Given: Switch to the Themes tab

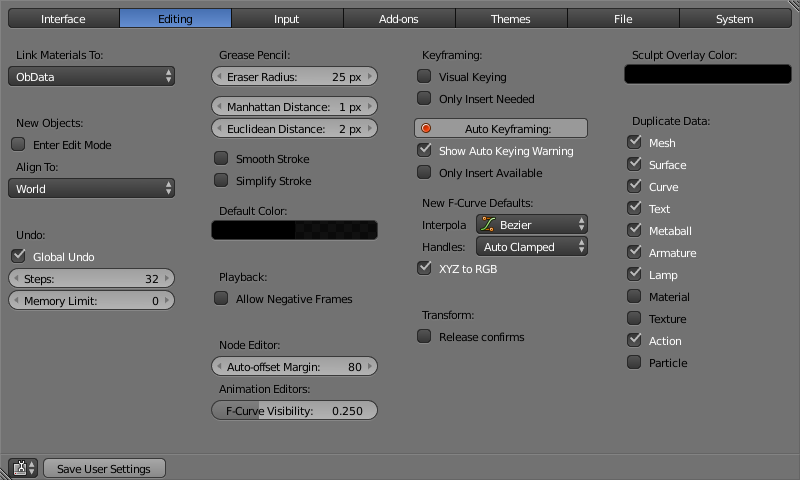Looking at the screenshot, I should (511, 19).
